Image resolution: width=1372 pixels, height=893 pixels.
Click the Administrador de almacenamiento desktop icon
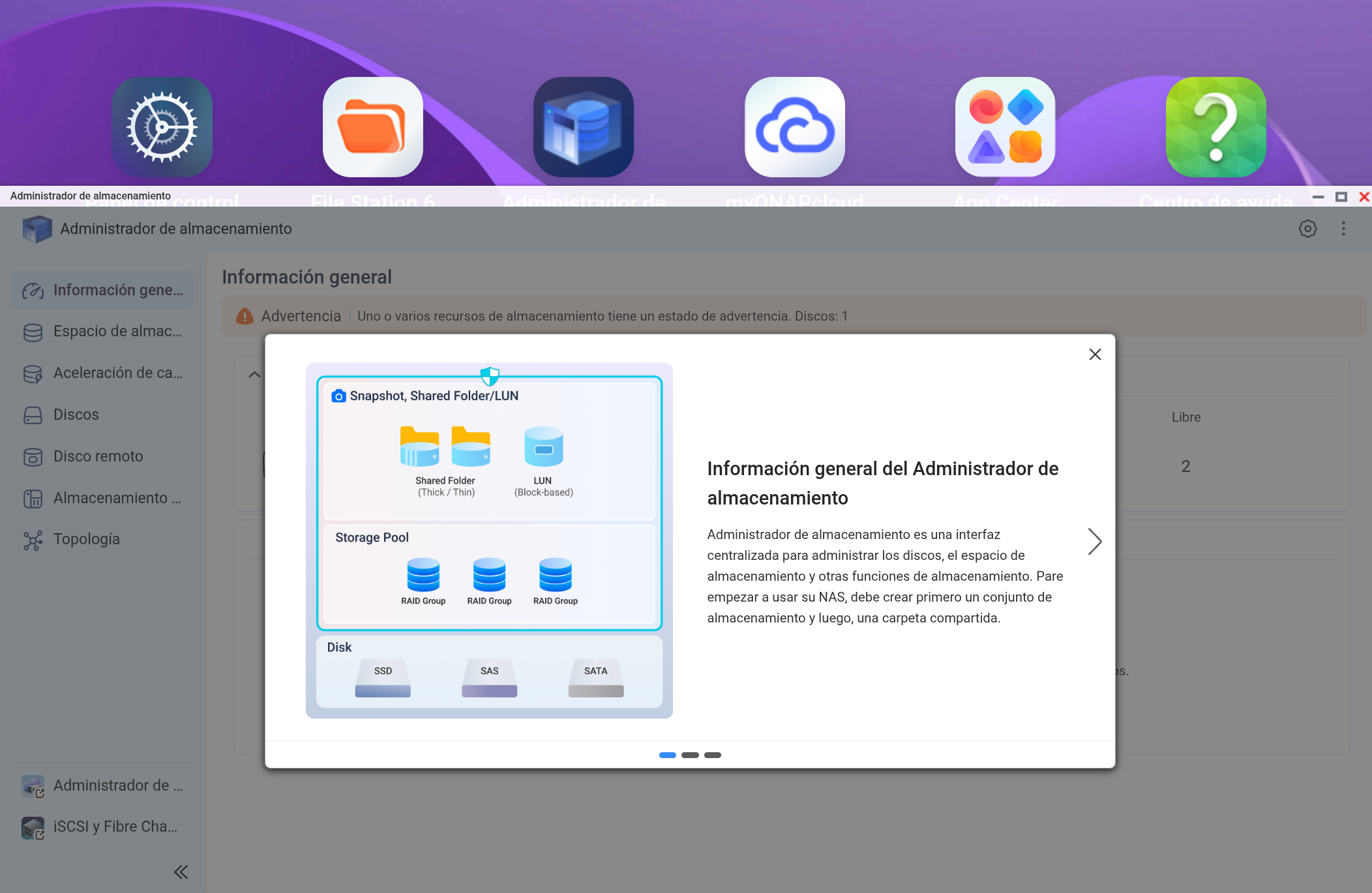coord(584,127)
